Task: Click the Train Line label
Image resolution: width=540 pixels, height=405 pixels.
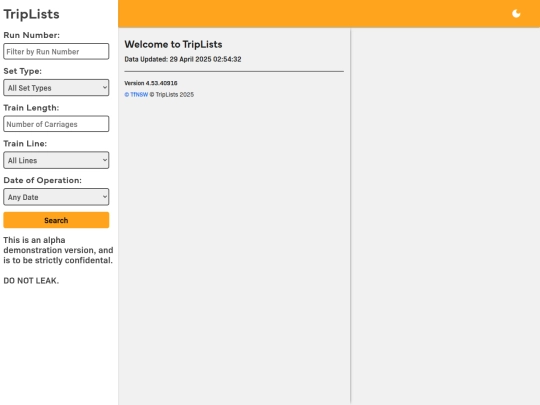Action: [25, 143]
